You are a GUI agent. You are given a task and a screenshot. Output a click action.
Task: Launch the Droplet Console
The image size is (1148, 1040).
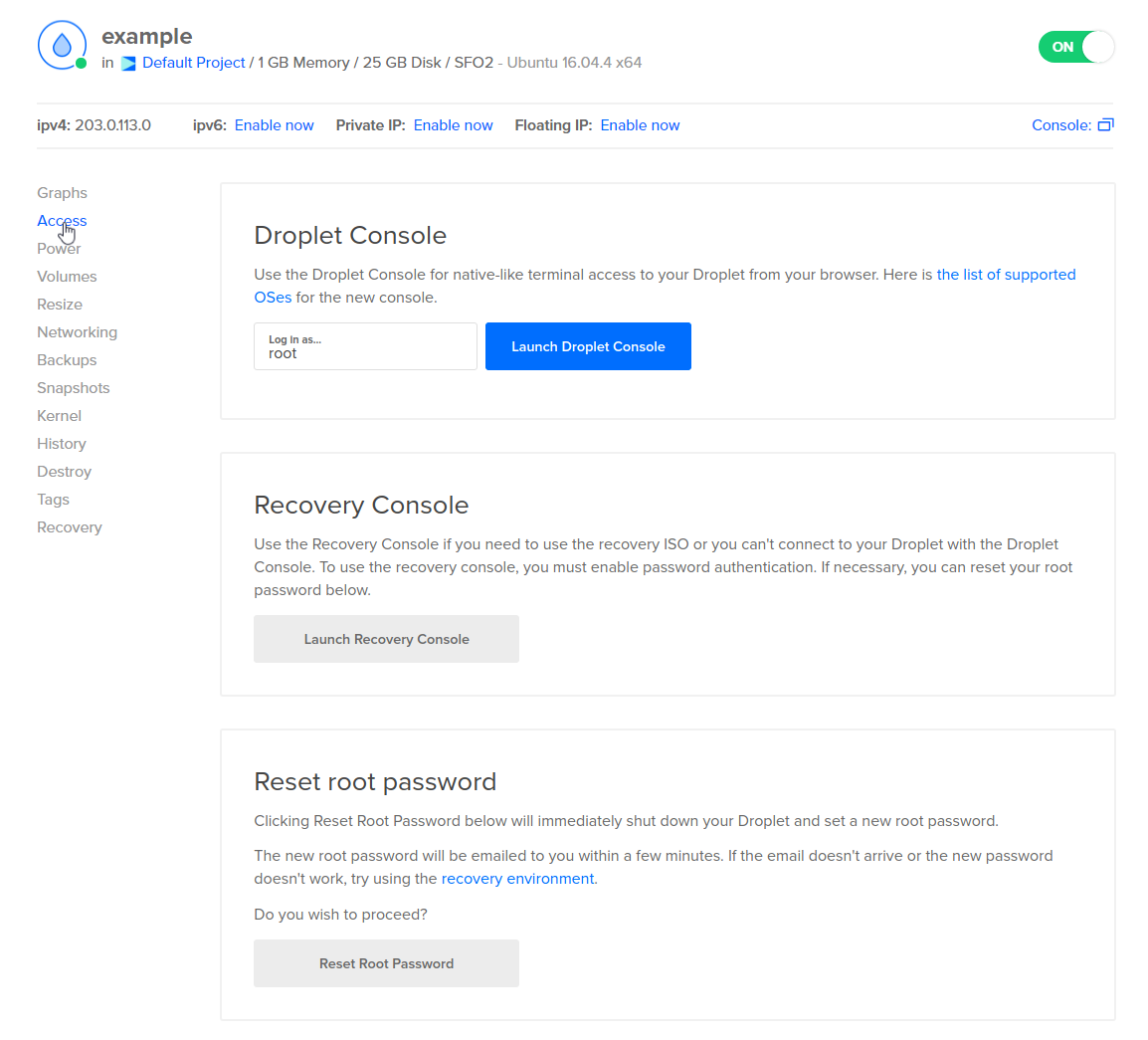click(x=588, y=346)
